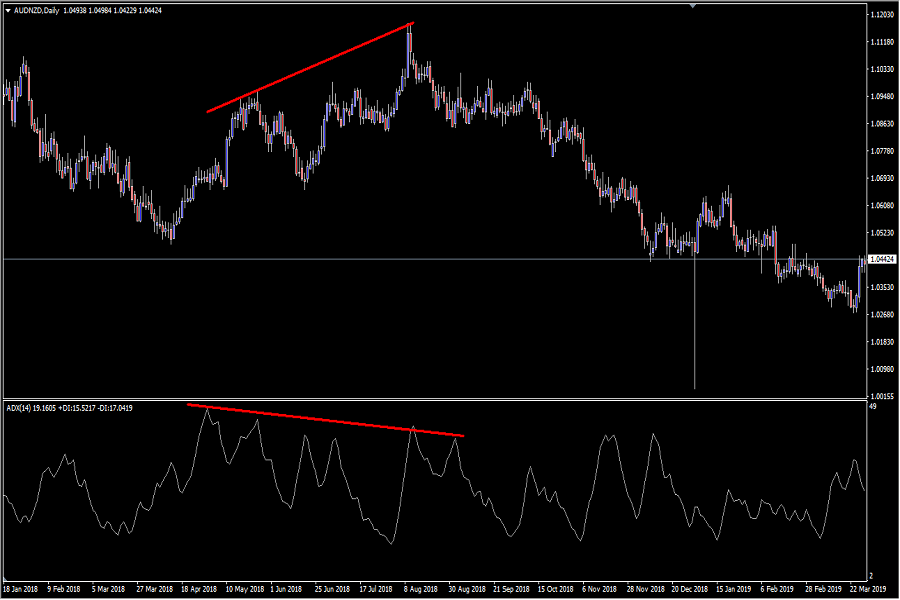Click the chart shift triangle marker at top
Viewport: 900px width, 600px height.
coord(693,6)
